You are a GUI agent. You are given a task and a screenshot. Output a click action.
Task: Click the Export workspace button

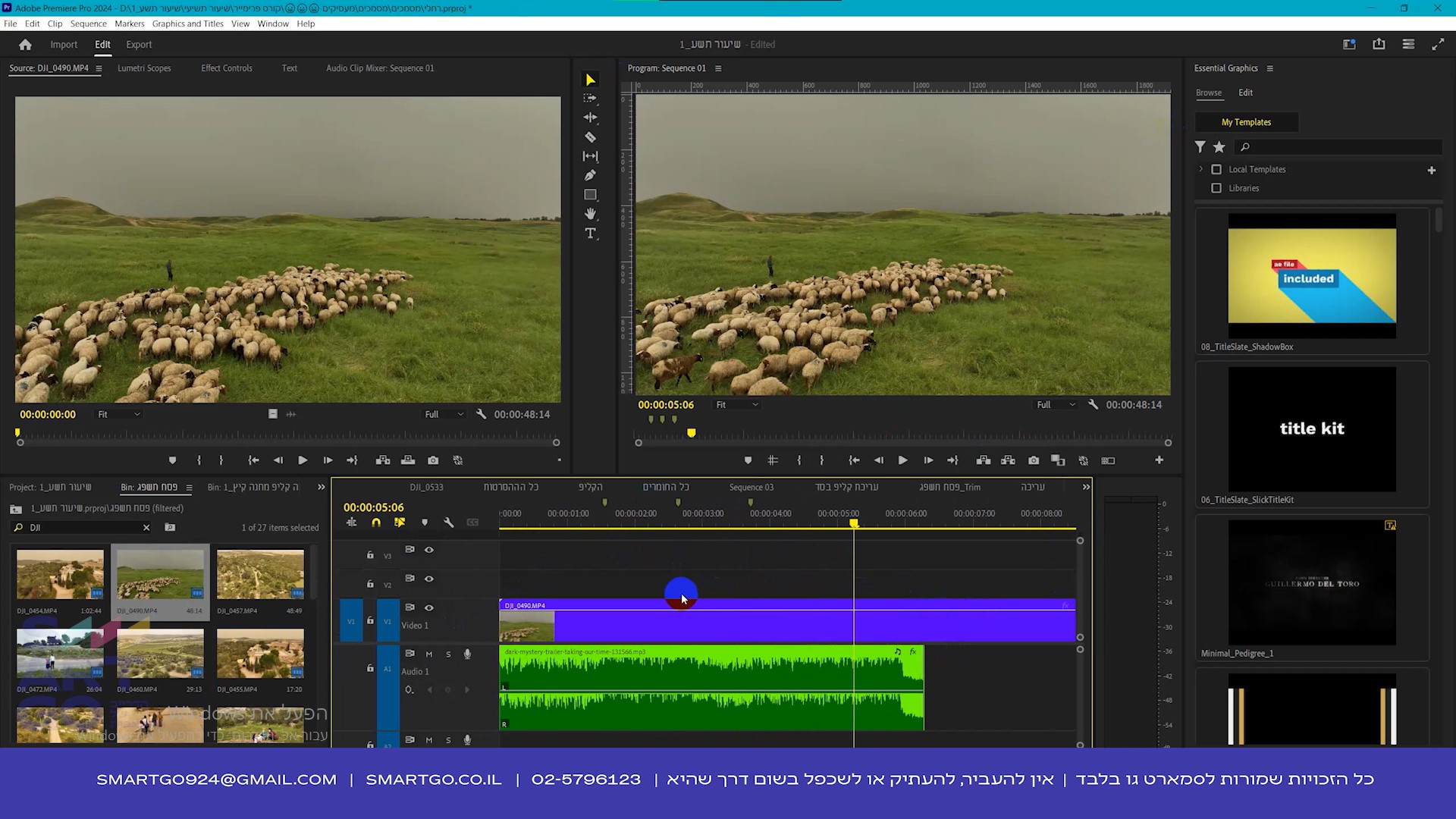pyautogui.click(x=139, y=45)
